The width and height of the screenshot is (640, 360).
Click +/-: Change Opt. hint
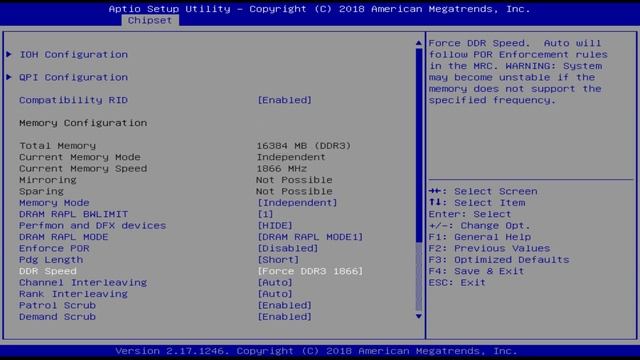(480, 226)
